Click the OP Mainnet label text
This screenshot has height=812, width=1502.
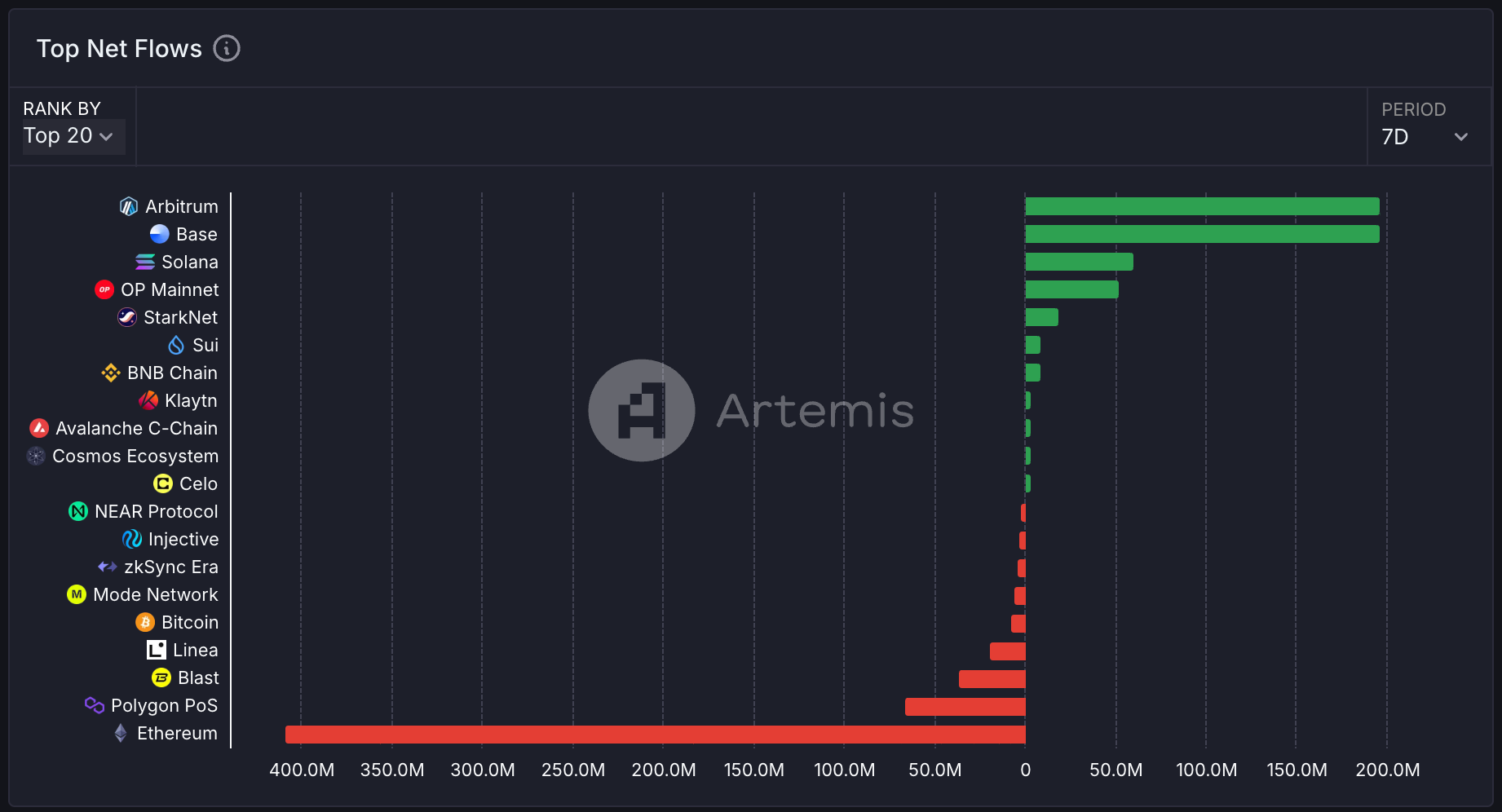(170, 289)
